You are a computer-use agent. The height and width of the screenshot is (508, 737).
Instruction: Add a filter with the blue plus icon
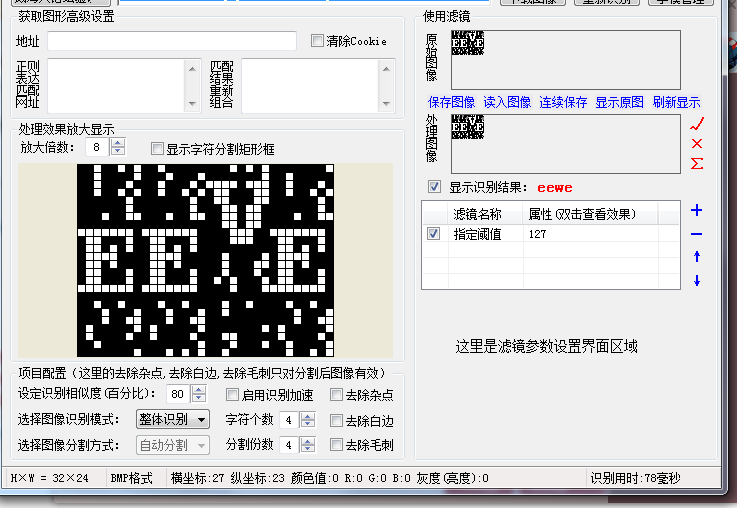[697, 210]
